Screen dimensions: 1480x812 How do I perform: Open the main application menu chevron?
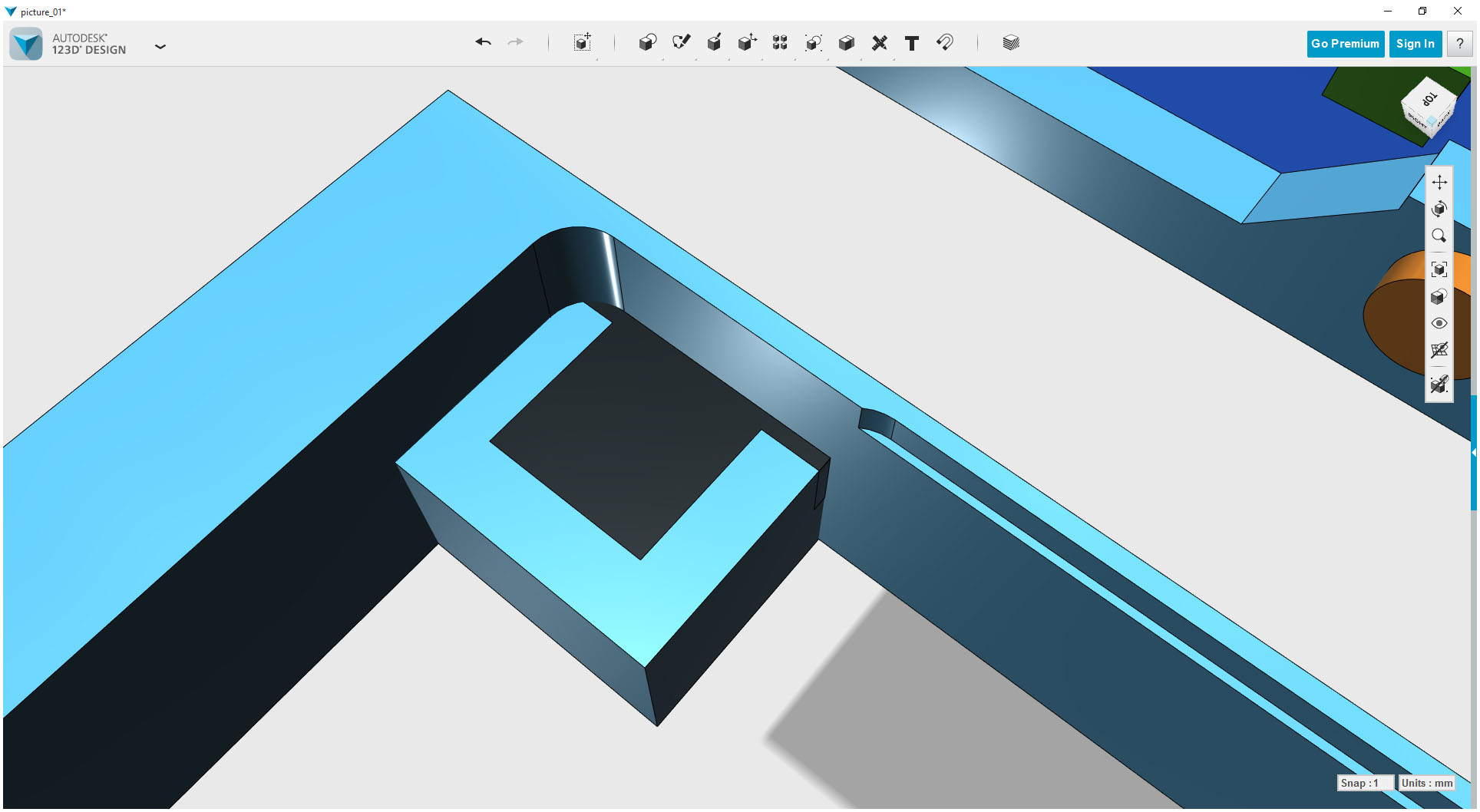[160, 46]
